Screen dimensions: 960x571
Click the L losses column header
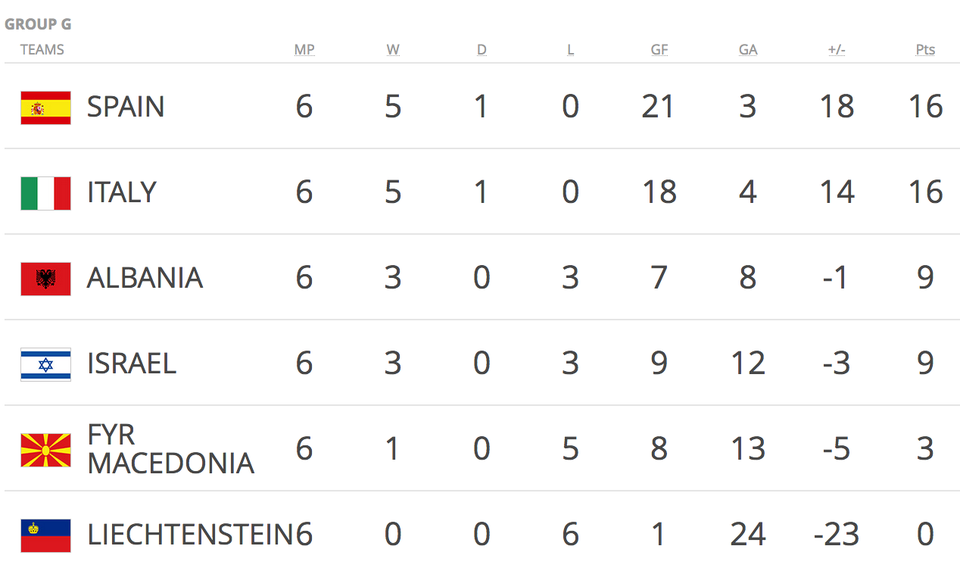tap(570, 50)
